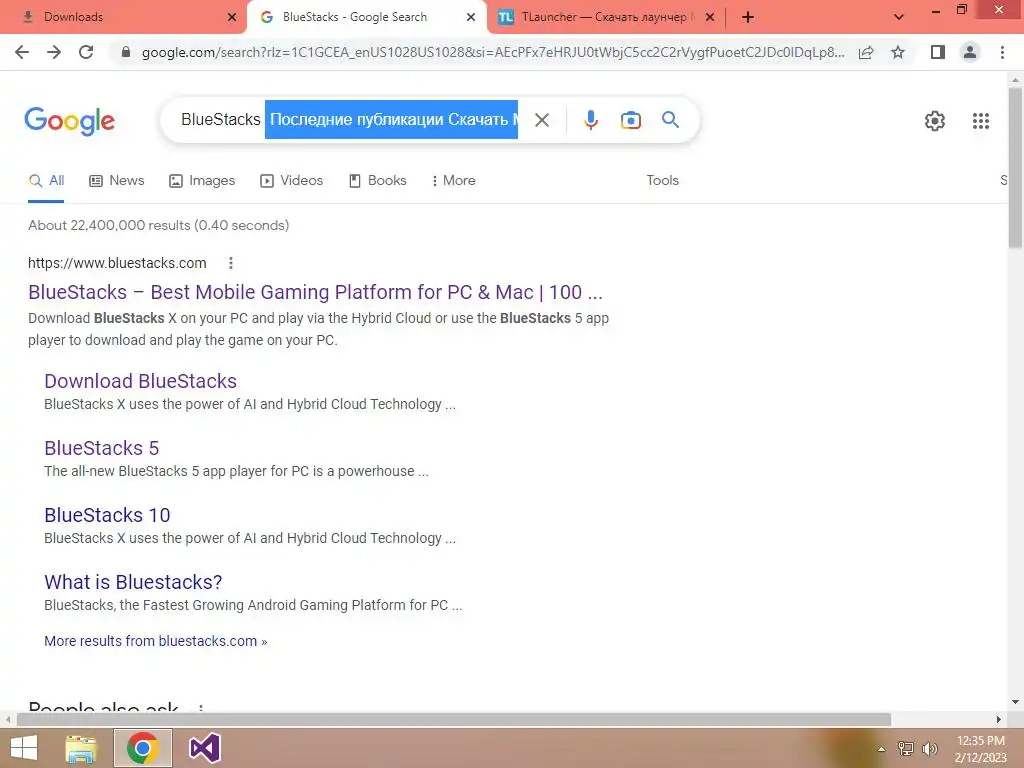Open the Download BlueStacks sitelink
Viewport: 1024px width, 768px height.
pos(140,381)
